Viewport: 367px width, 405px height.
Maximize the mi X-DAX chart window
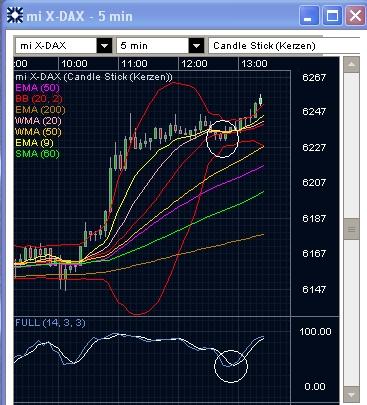(x=332, y=16)
